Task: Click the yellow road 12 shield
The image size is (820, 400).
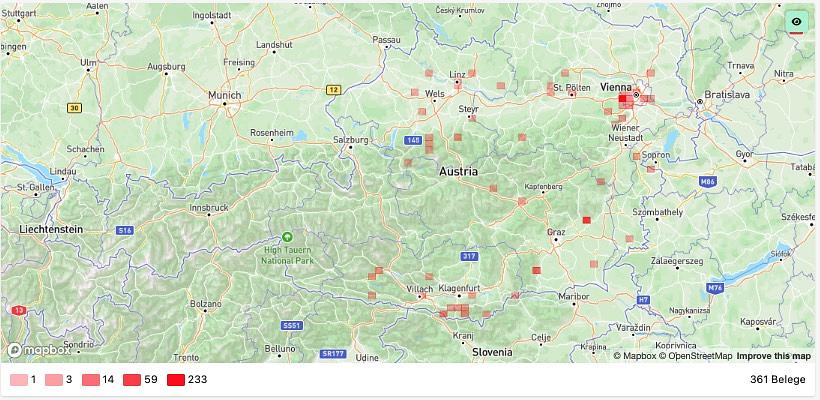Action: pos(333,89)
